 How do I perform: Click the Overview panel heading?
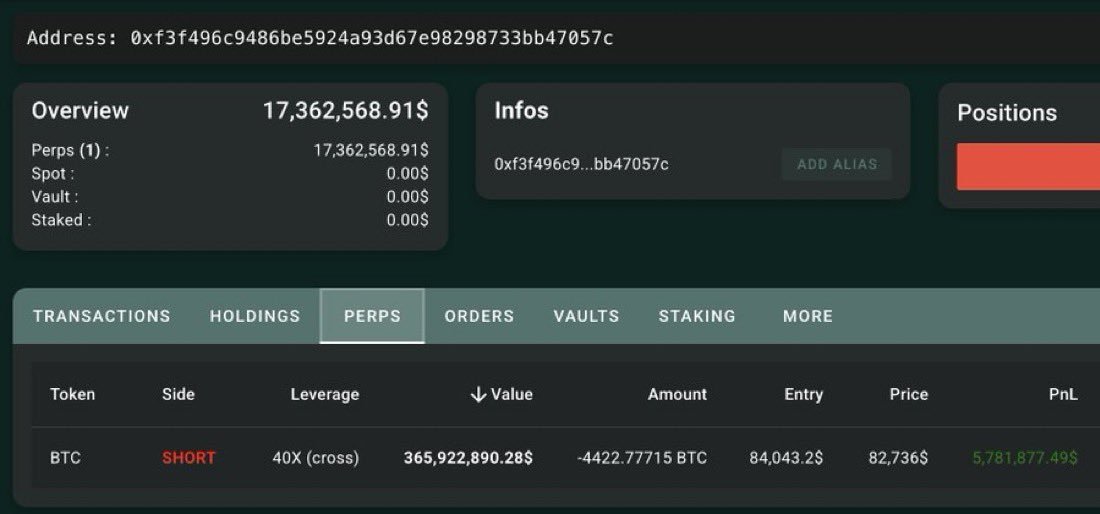pyautogui.click(x=80, y=111)
